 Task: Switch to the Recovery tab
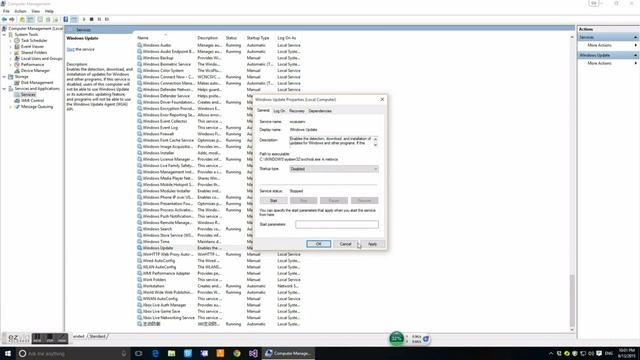[x=297, y=111]
